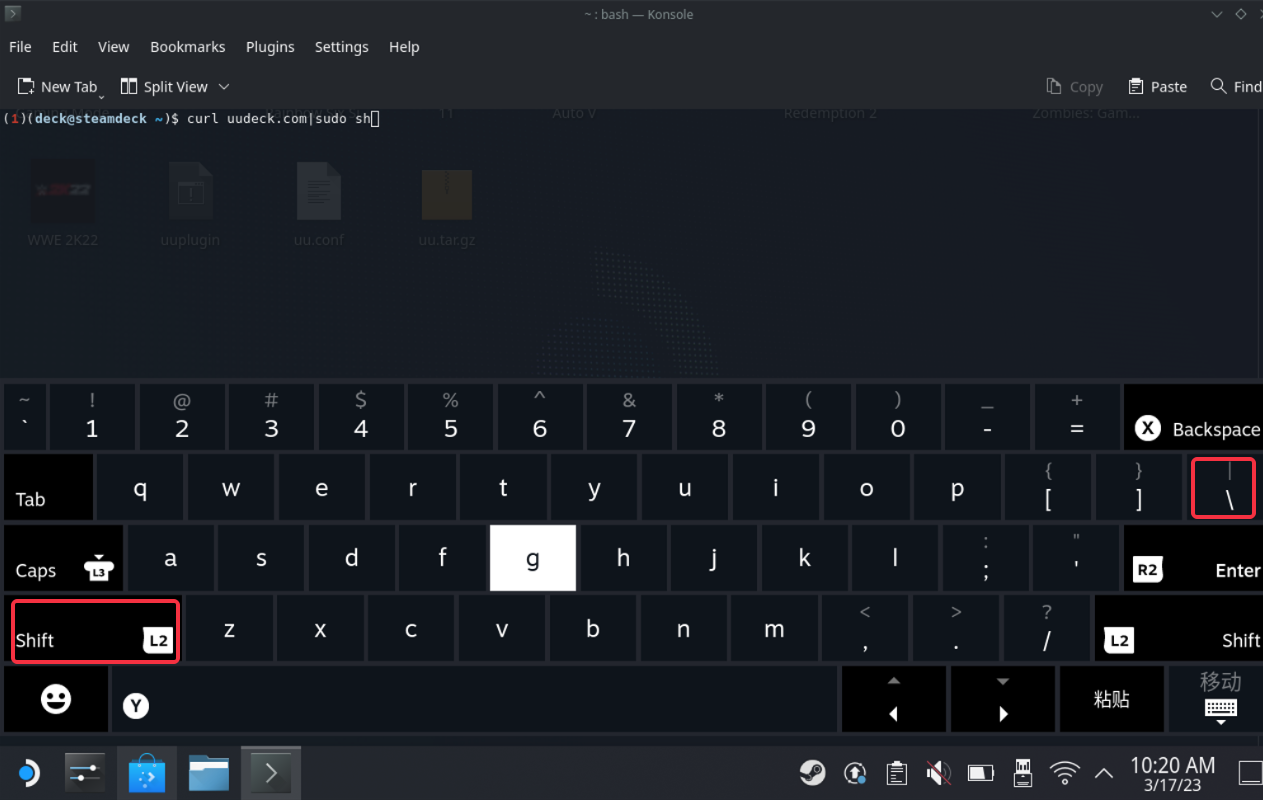Click the Discover store icon in taskbar
The image size is (1263, 800).
click(147, 773)
